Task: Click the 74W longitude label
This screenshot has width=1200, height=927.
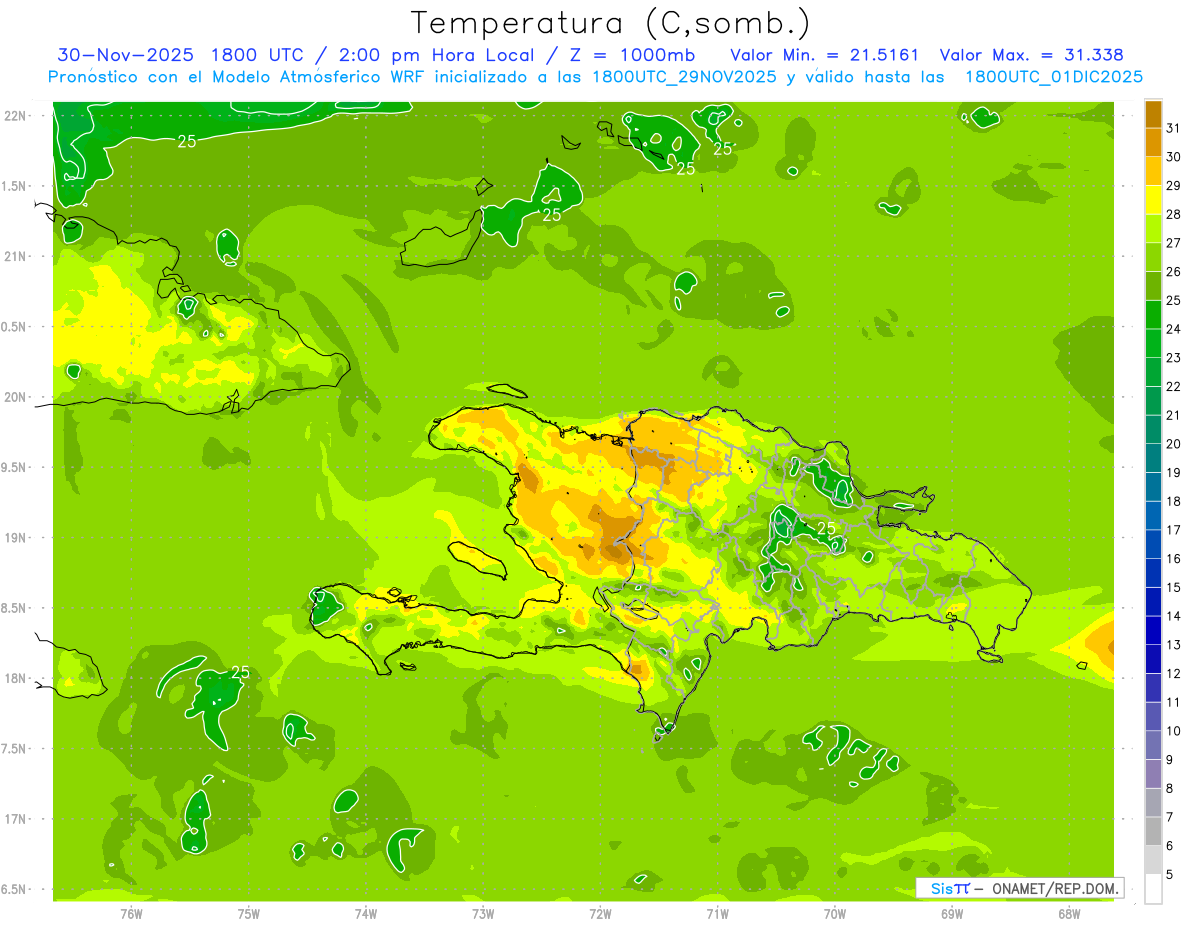Action: (x=365, y=914)
